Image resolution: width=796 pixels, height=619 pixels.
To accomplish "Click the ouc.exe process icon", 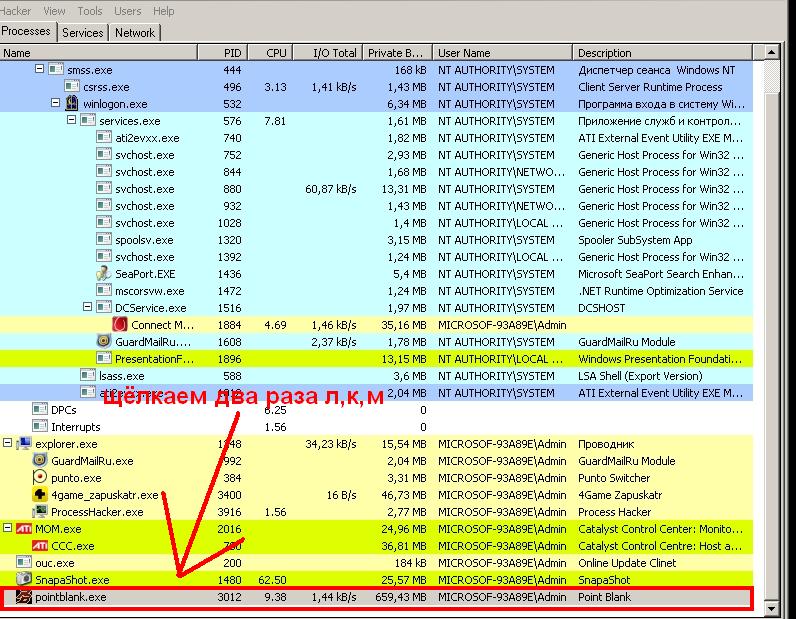I will coord(24,563).
